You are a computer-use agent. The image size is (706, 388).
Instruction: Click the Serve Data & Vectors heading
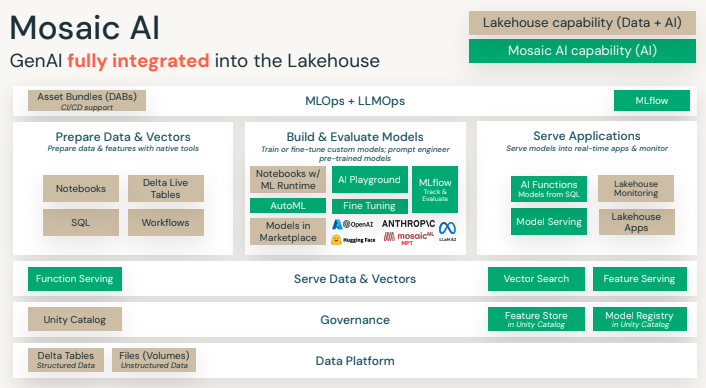pos(355,279)
